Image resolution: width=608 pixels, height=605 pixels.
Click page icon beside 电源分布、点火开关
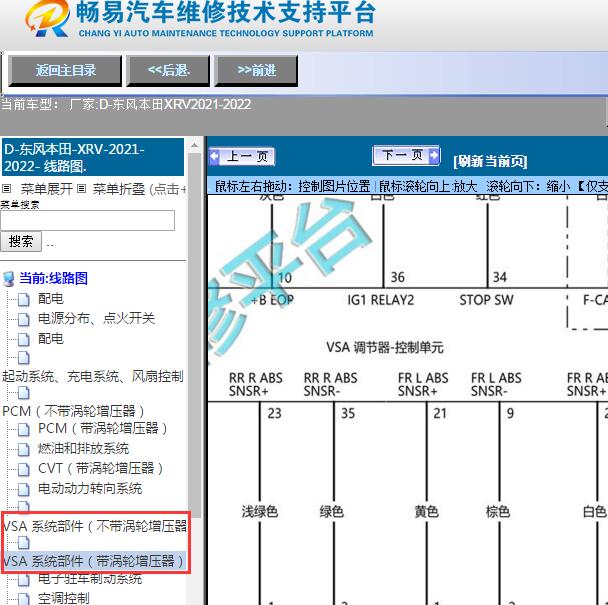(x=24, y=320)
